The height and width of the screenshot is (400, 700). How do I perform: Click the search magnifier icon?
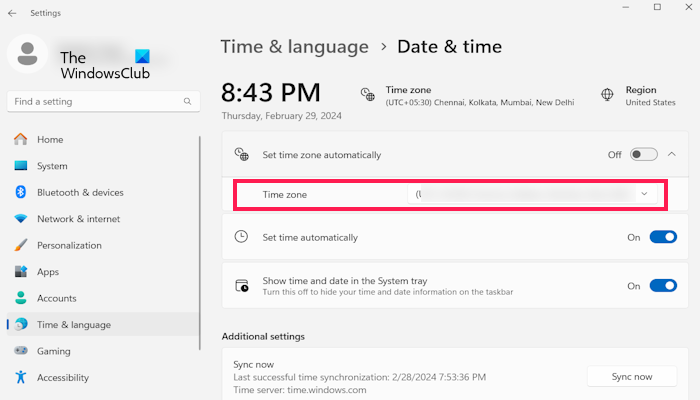pyautogui.click(x=187, y=101)
